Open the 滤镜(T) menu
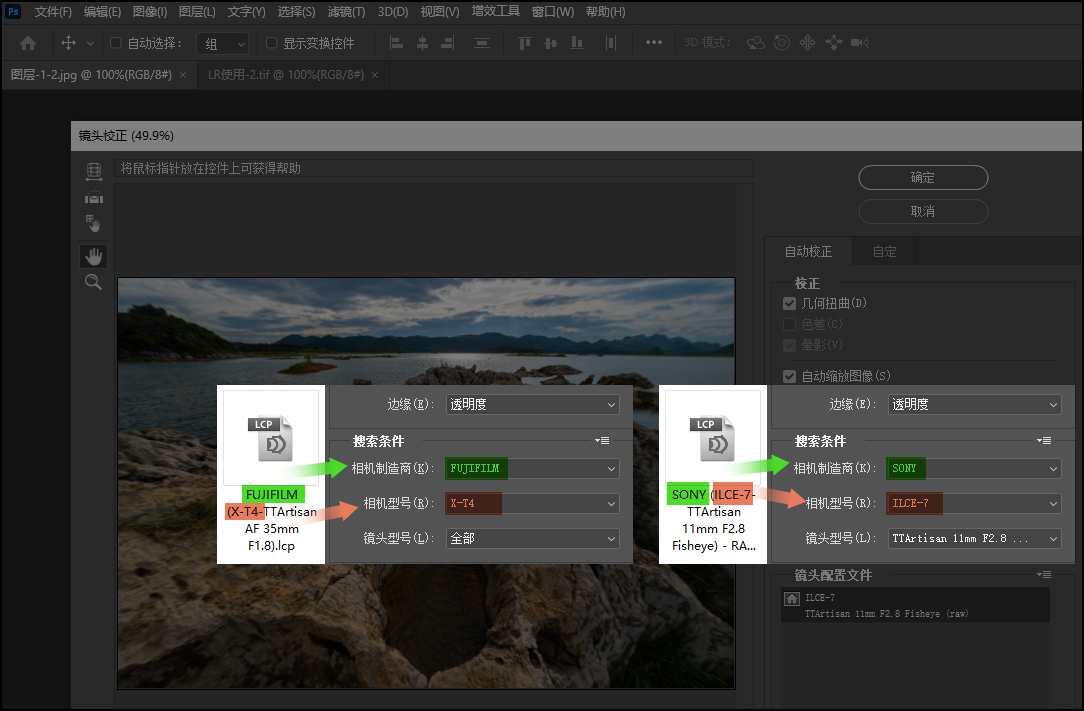The height and width of the screenshot is (711, 1084). tap(346, 12)
